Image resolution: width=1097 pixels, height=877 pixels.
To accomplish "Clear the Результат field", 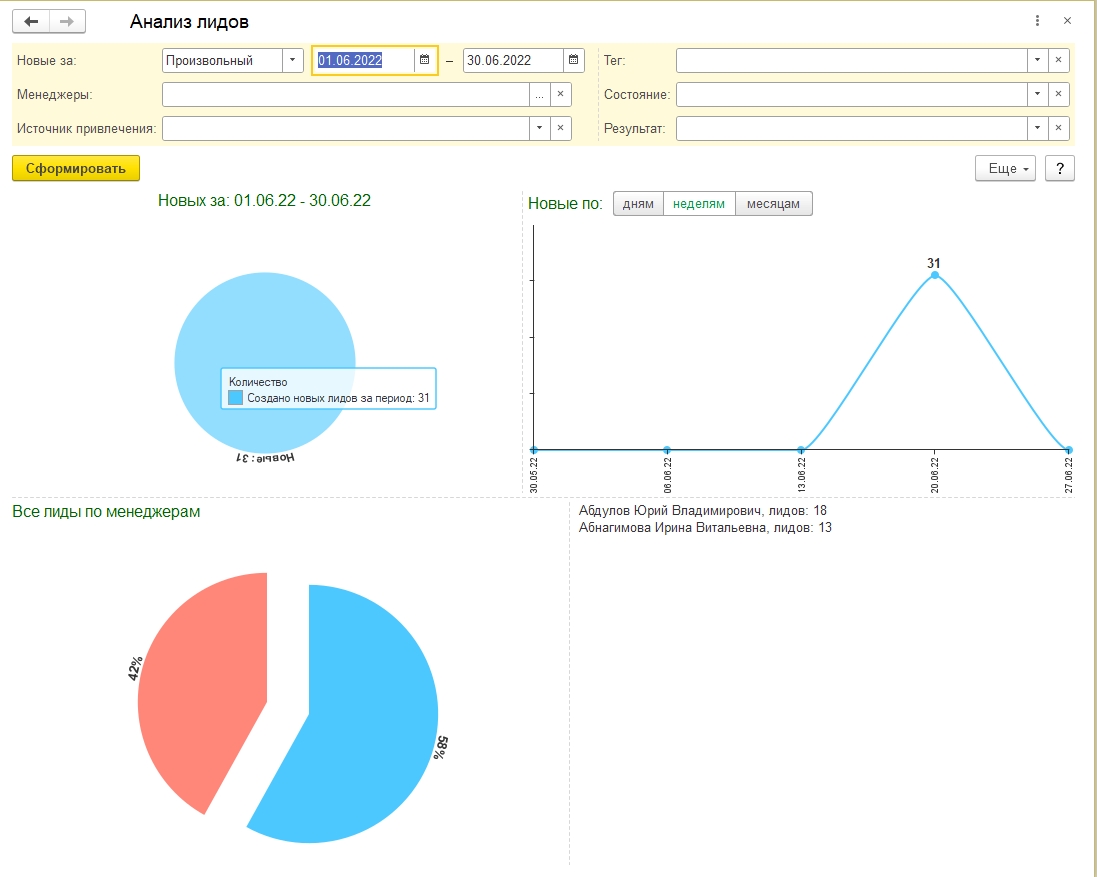I will pos(1059,128).
